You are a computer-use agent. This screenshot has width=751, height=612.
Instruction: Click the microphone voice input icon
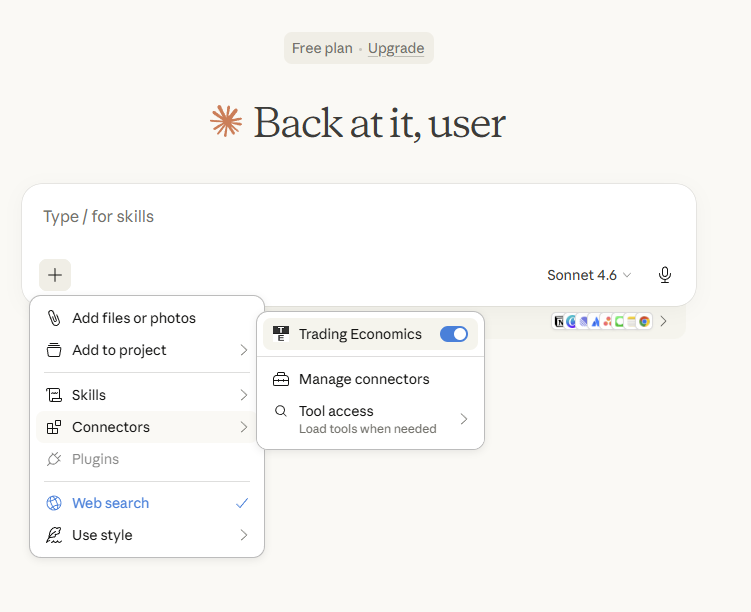coord(665,275)
